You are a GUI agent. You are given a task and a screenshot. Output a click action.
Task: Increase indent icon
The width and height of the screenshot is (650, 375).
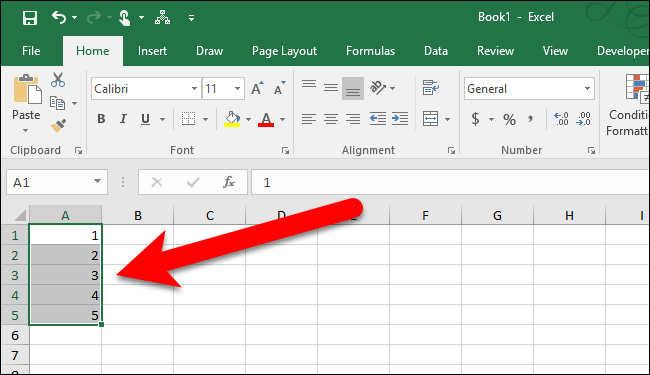click(400, 119)
